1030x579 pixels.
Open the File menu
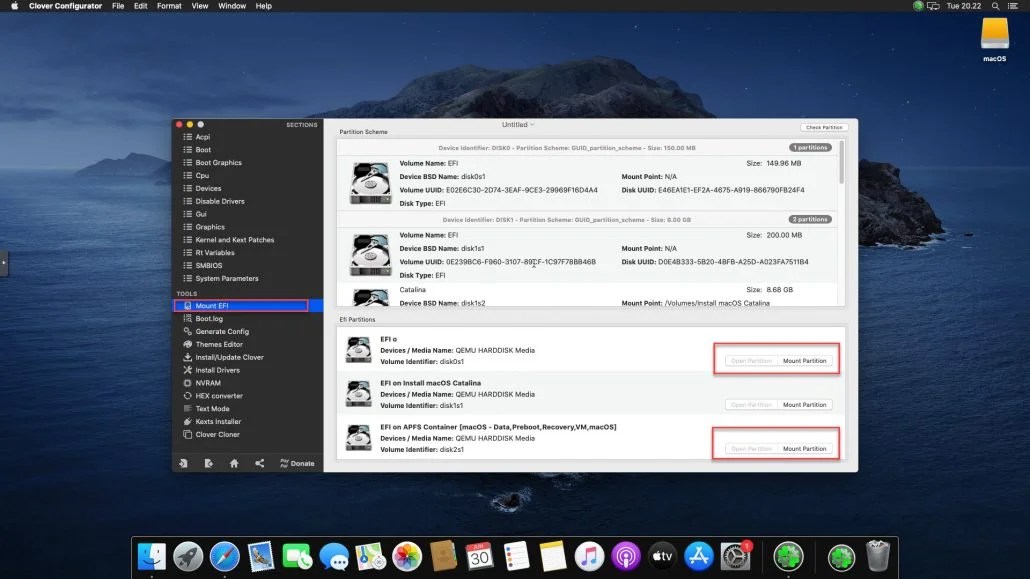118,6
